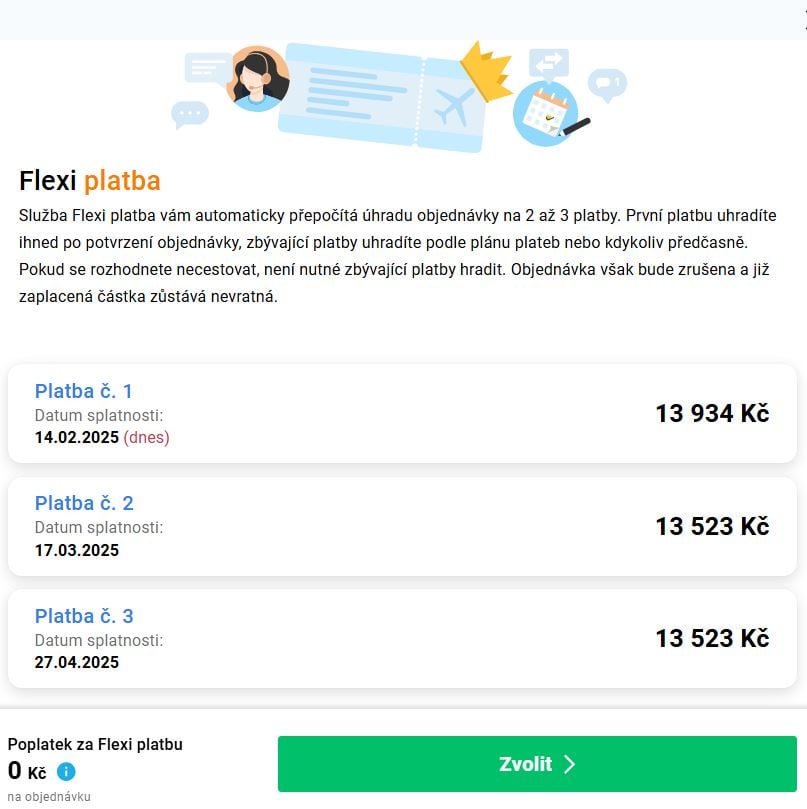Open the Platba č. 1 heading

(84, 391)
